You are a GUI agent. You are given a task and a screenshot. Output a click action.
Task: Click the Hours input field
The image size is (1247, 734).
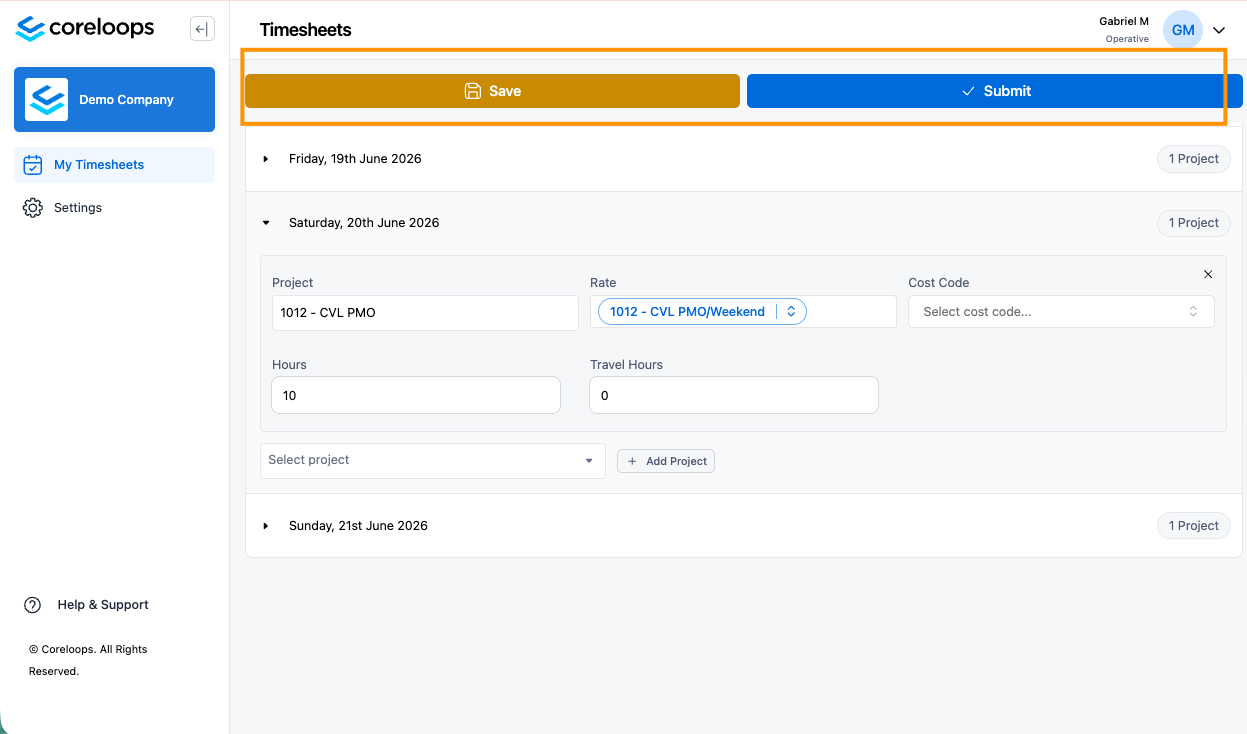click(416, 395)
